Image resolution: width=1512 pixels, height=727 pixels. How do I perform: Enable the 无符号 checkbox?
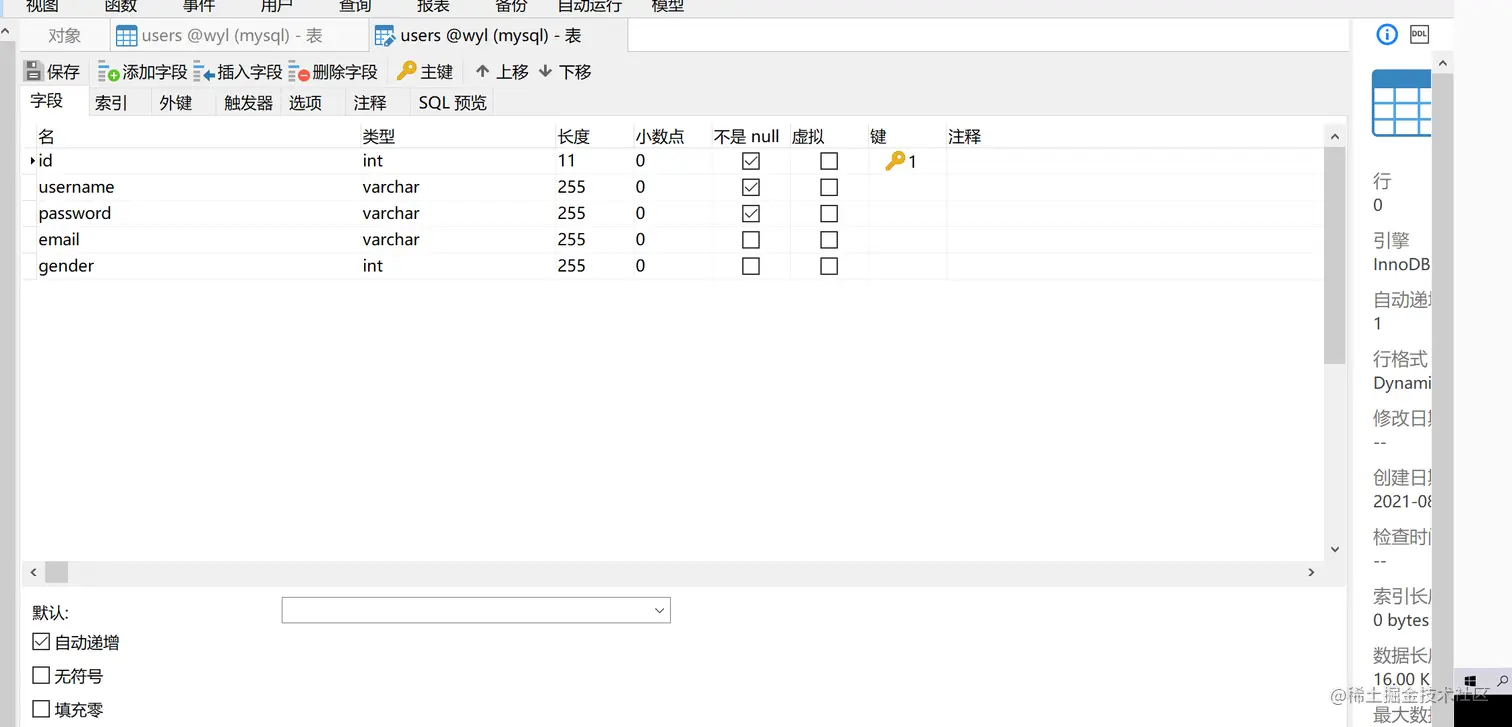tap(41, 676)
